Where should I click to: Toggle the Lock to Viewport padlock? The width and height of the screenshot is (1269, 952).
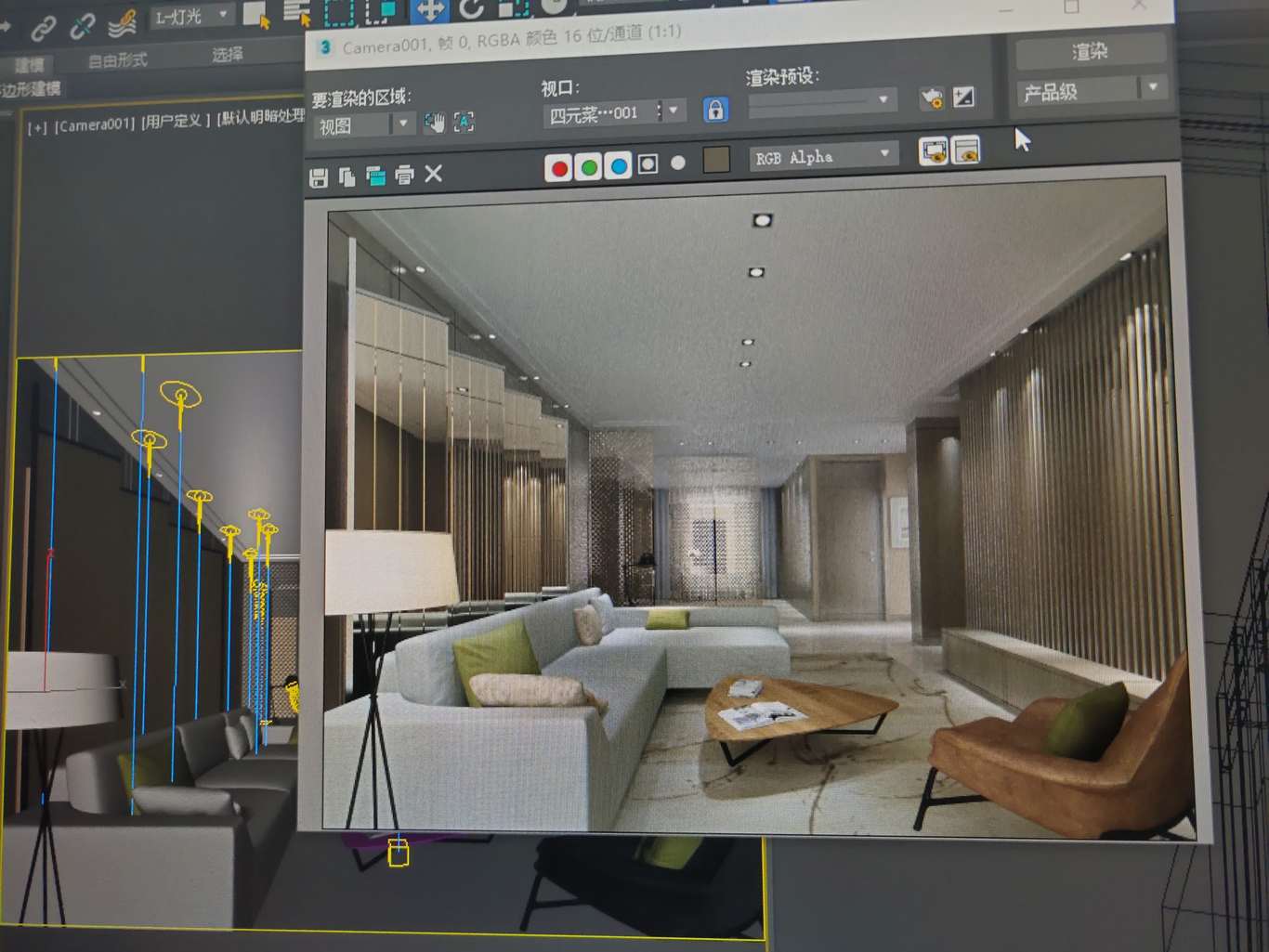coord(715,110)
